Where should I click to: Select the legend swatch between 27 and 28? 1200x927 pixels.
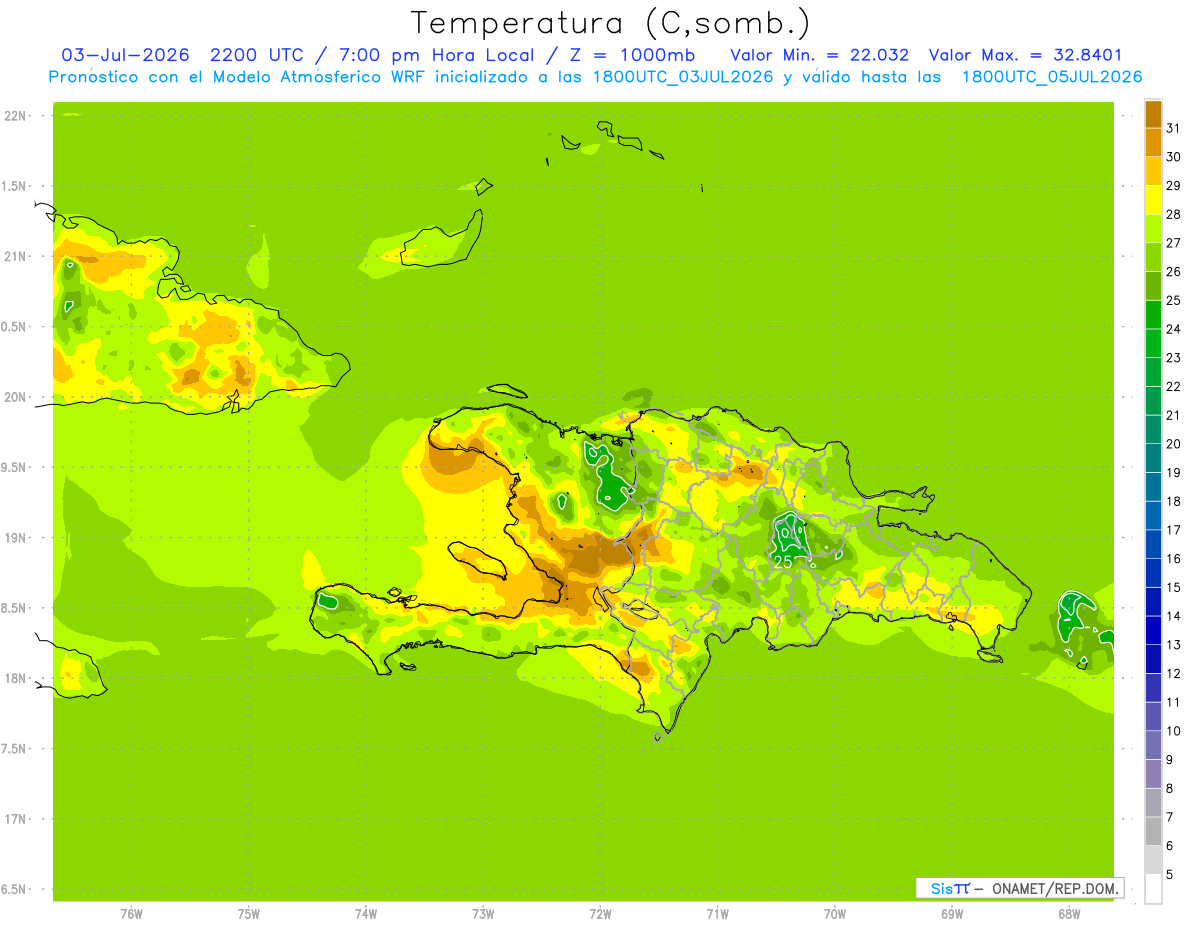click(1153, 229)
